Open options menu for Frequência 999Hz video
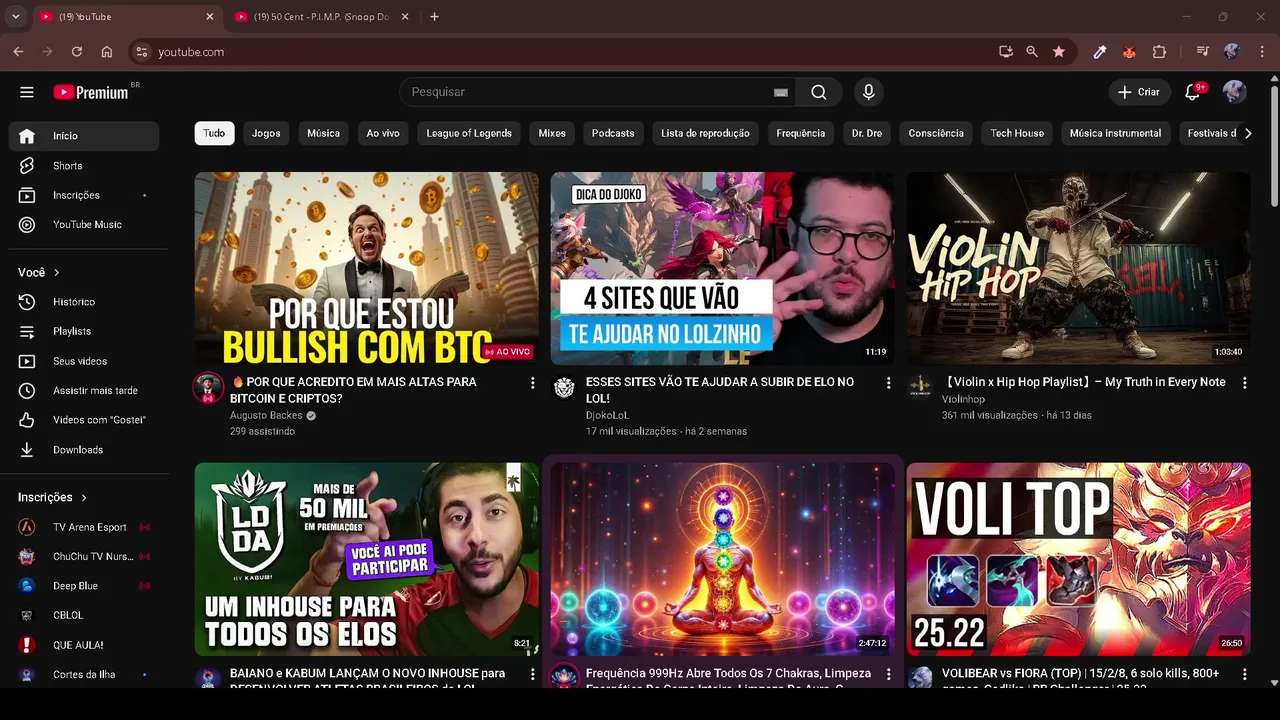Screen dimensions: 1280x720 [888, 675]
